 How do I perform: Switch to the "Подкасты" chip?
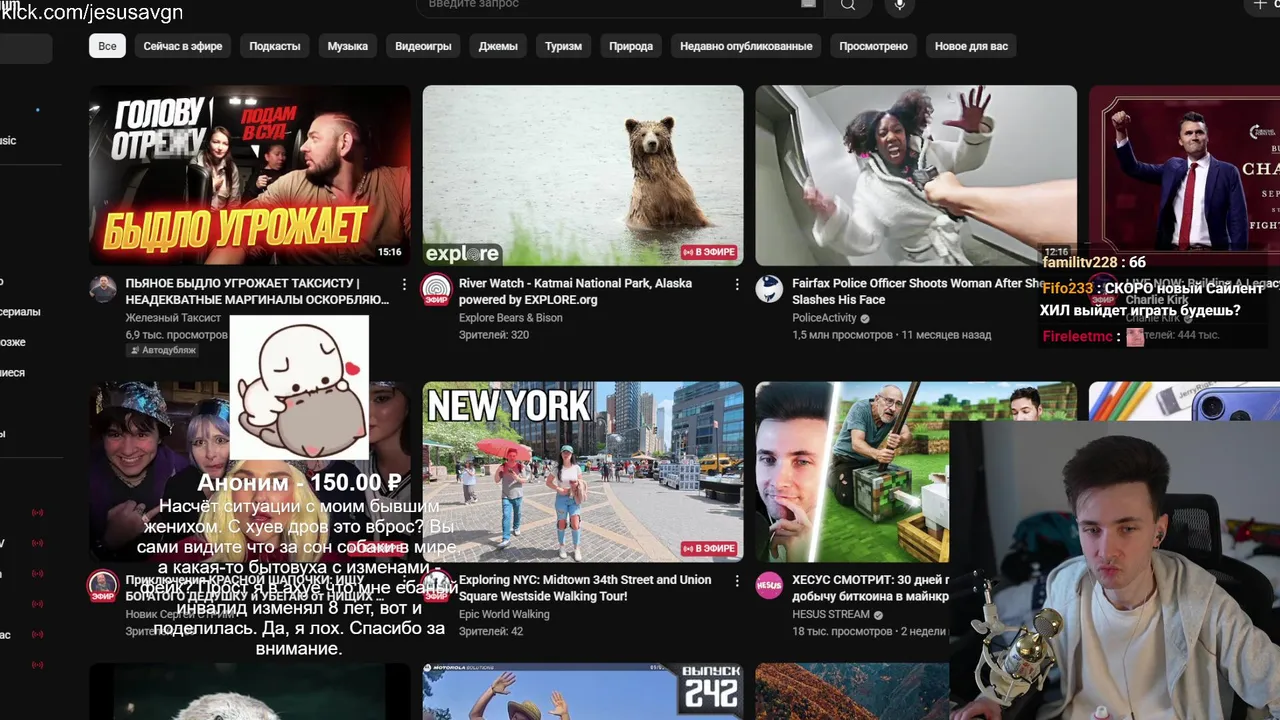275,46
